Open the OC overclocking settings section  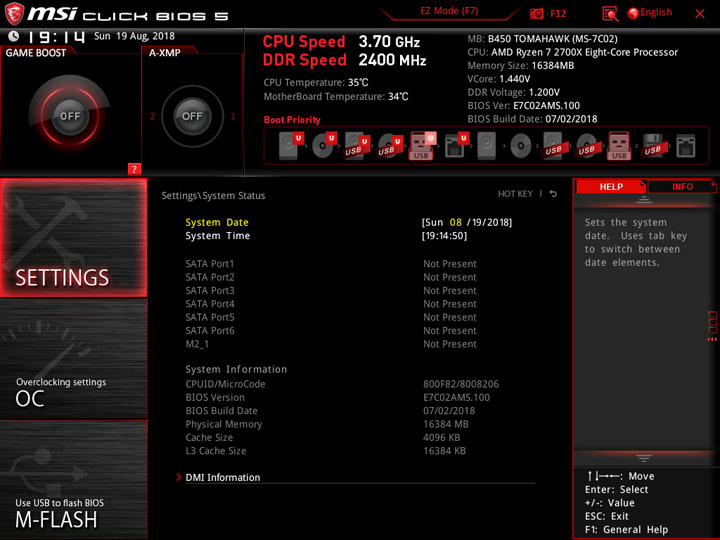click(x=73, y=359)
